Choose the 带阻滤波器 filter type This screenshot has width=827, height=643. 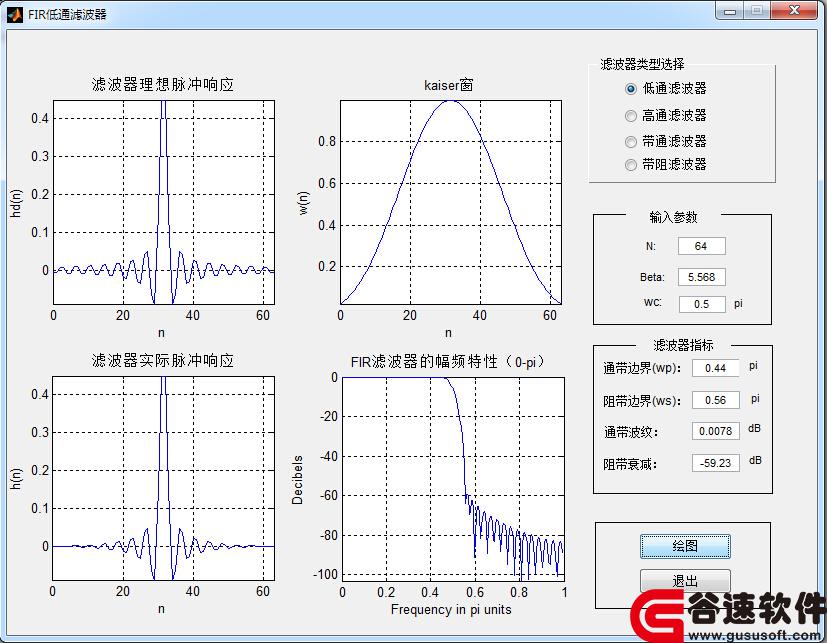point(666,165)
